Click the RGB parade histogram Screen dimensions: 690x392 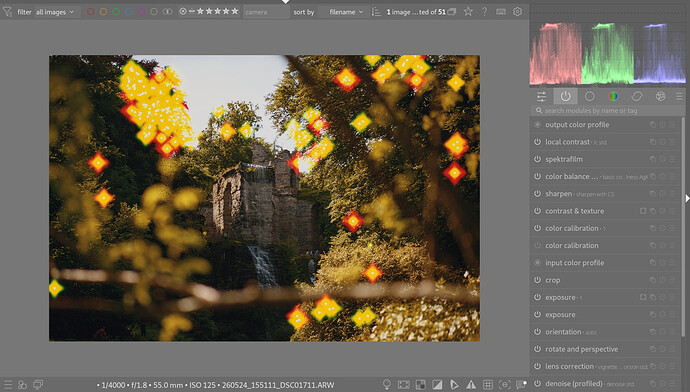(x=608, y=53)
